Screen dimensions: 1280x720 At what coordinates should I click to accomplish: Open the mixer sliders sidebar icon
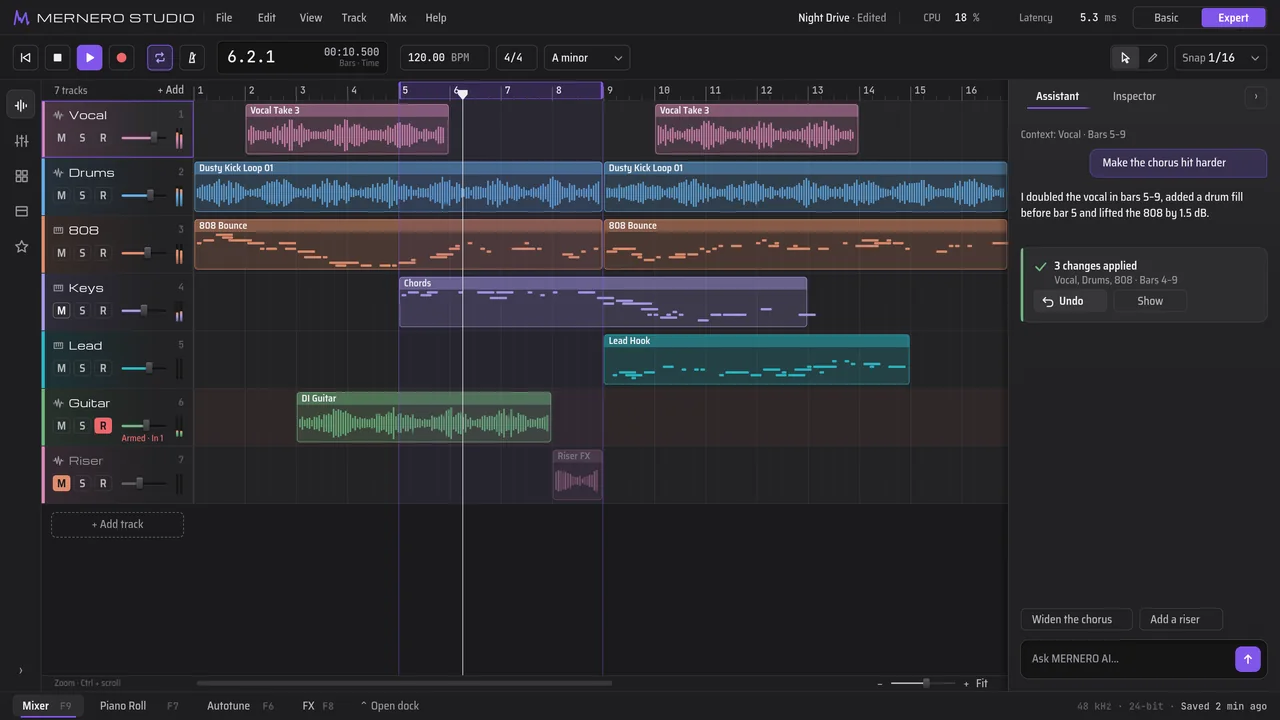(21, 141)
